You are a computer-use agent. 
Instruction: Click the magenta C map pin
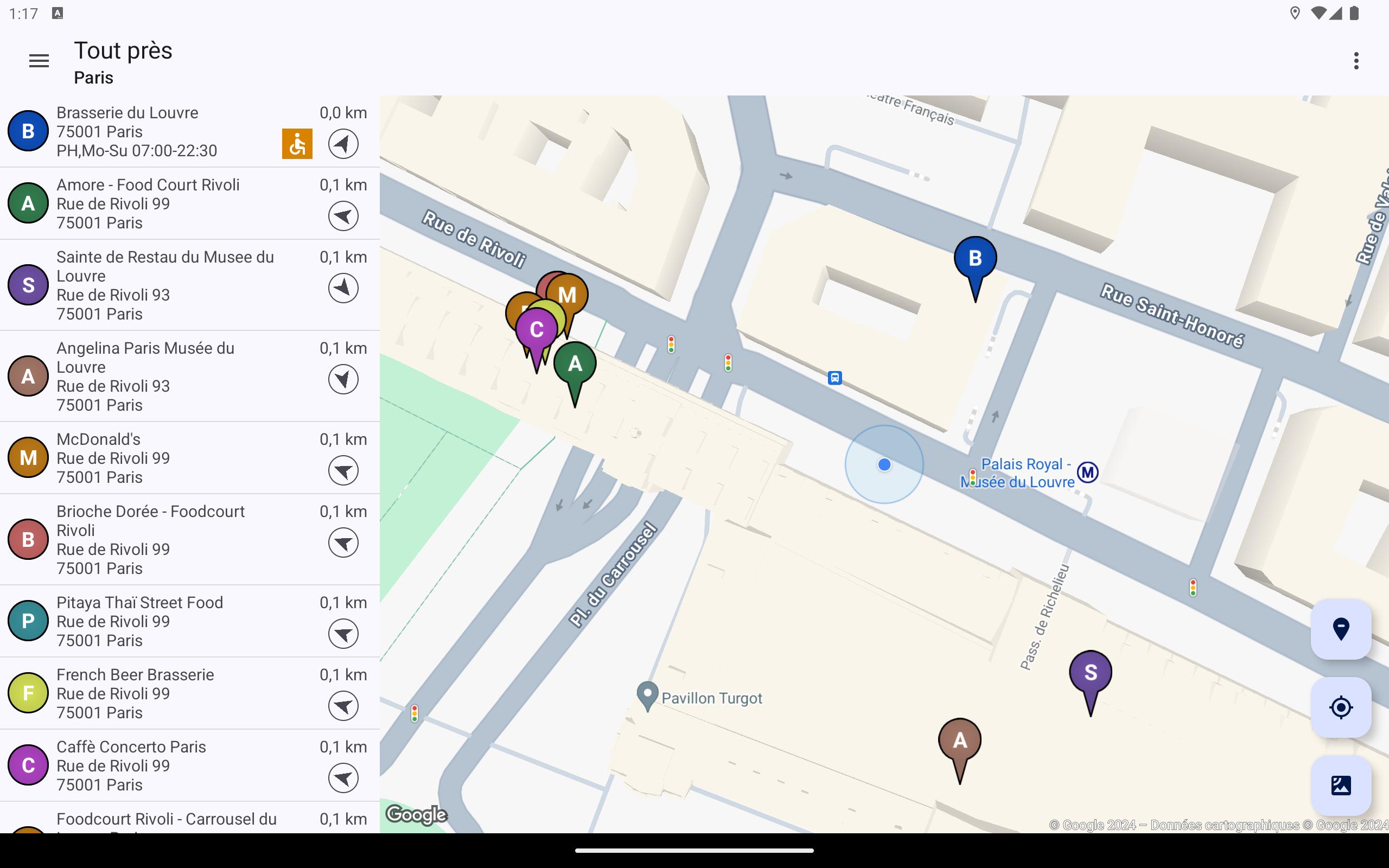pyautogui.click(x=537, y=330)
